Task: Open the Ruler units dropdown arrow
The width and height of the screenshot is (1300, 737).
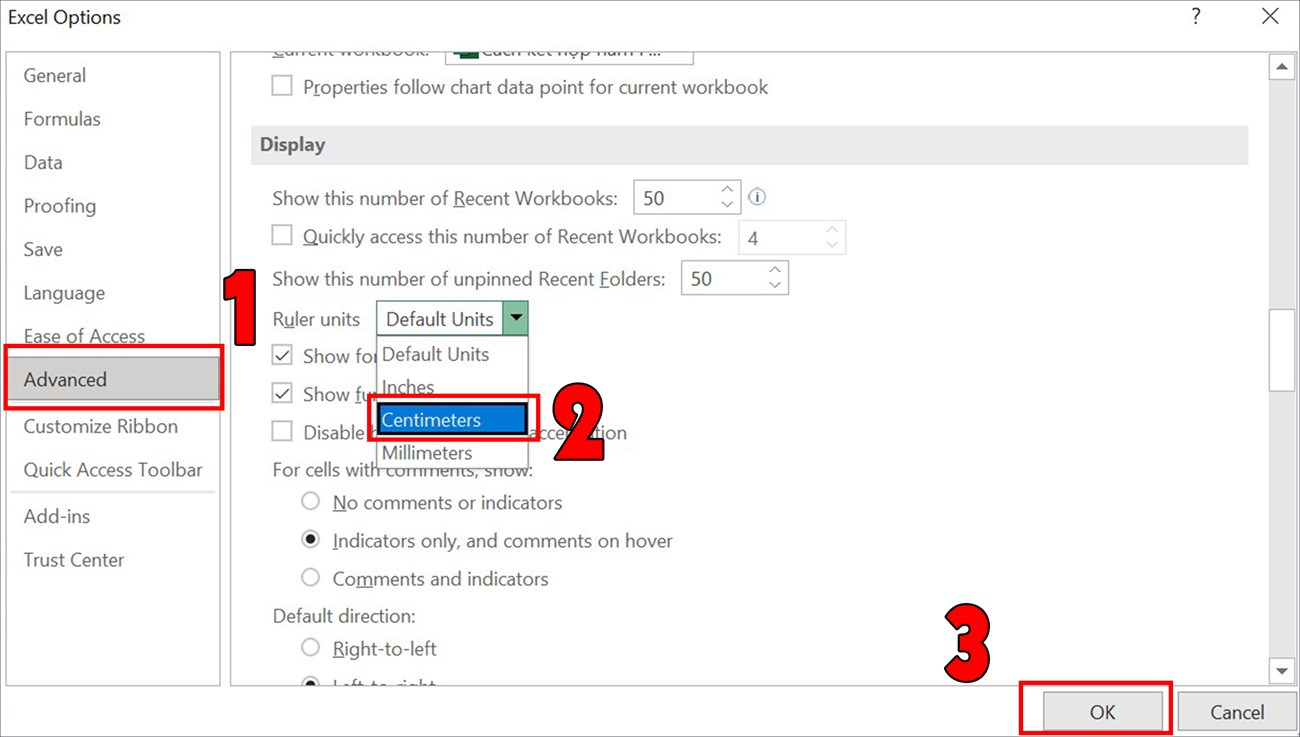Action: point(517,318)
